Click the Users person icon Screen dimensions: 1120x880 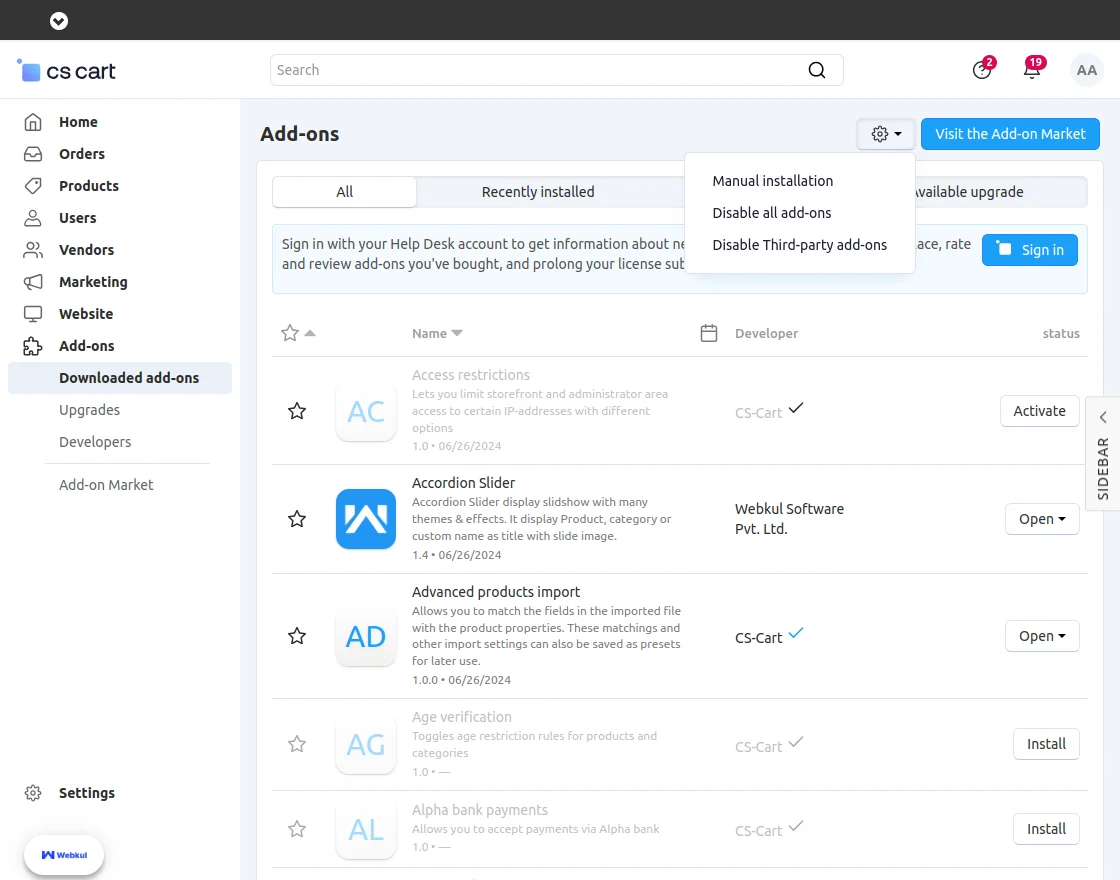[x=33, y=218]
